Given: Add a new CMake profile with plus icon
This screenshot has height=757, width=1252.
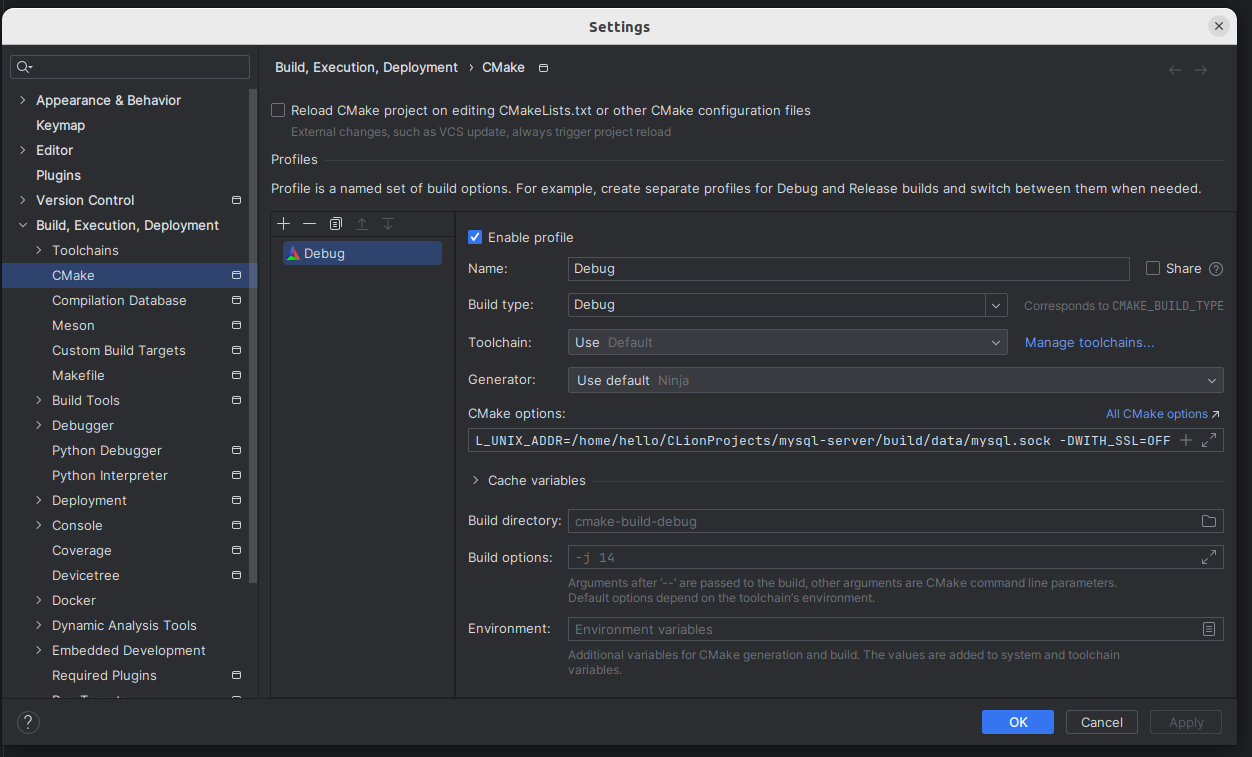Looking at the screenshot, I should click(x=283, y=224).
